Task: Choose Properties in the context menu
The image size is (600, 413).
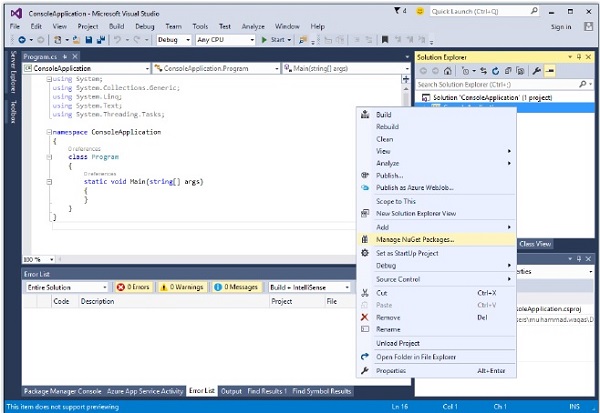Action: [436, 371]
